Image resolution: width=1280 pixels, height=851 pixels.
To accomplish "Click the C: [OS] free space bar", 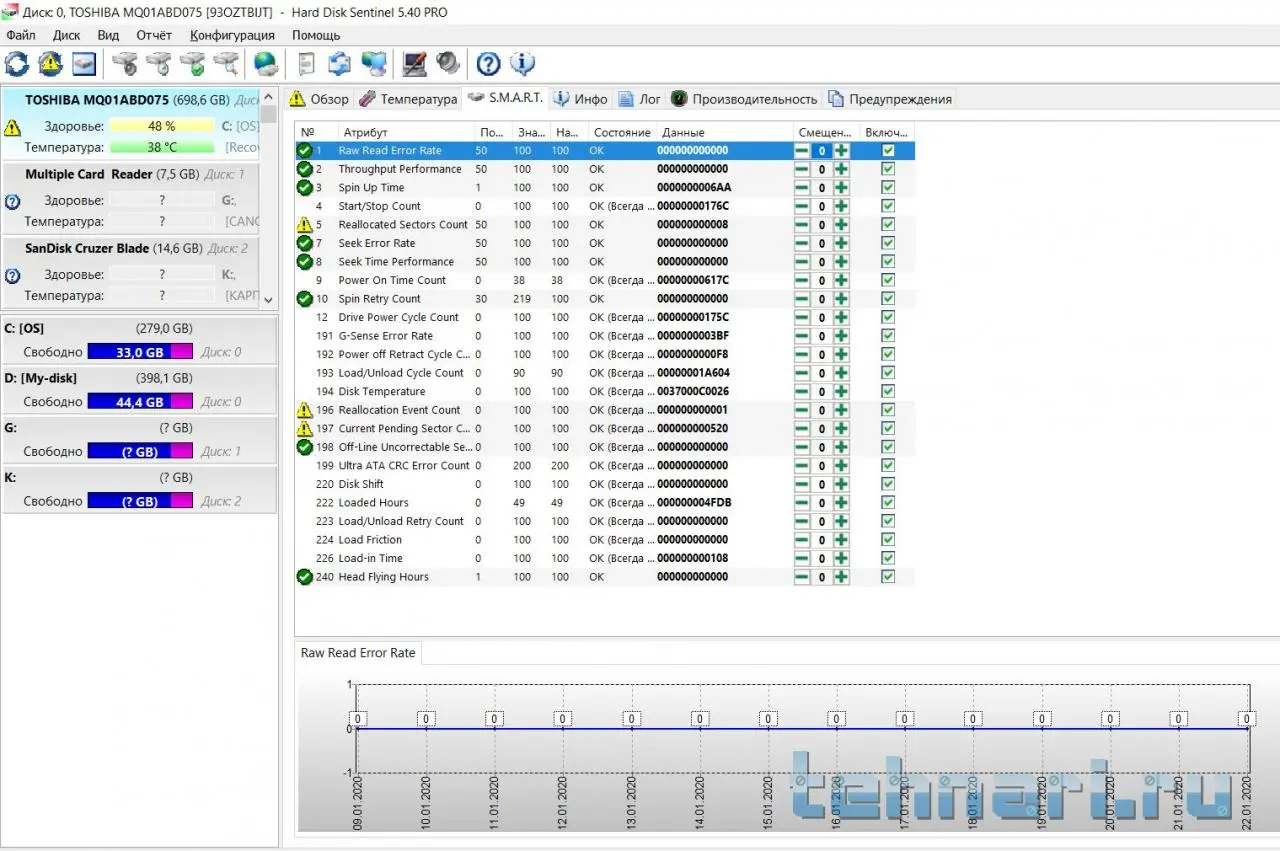I will (139, 352).
